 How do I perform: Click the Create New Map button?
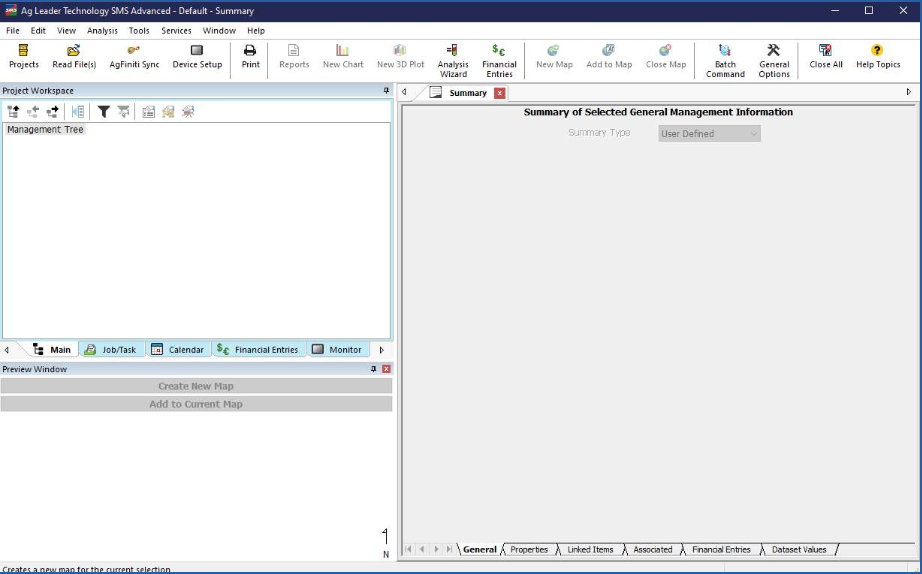[x=196, y=386]
